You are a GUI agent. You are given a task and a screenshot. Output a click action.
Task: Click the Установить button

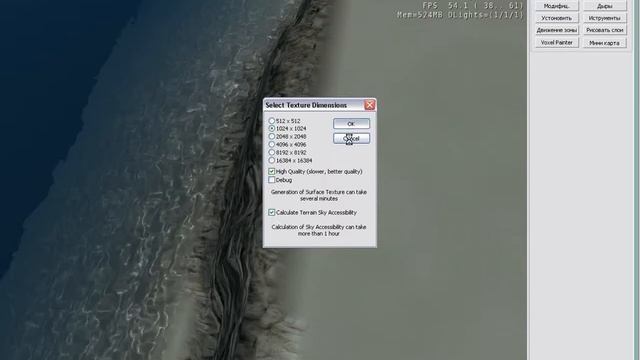(556, 18)
